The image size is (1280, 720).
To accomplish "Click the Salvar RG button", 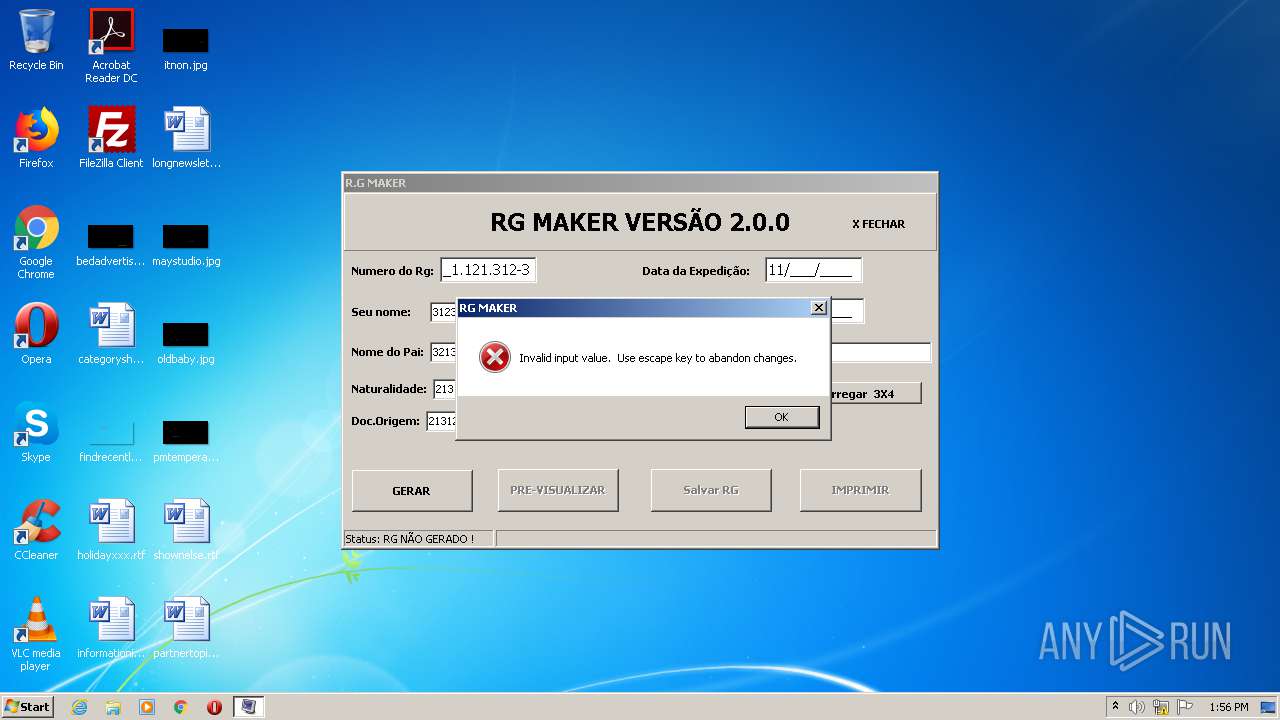I will 711,491.
